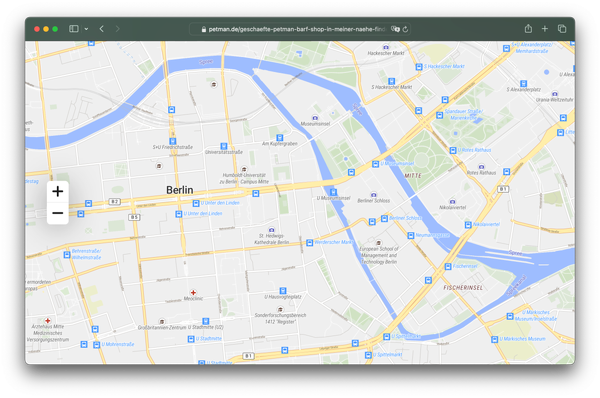Select the Fischerinsel transit stop icon
Image resolution: width=600 pixels, height=398 pixels.
pos(448,266)
